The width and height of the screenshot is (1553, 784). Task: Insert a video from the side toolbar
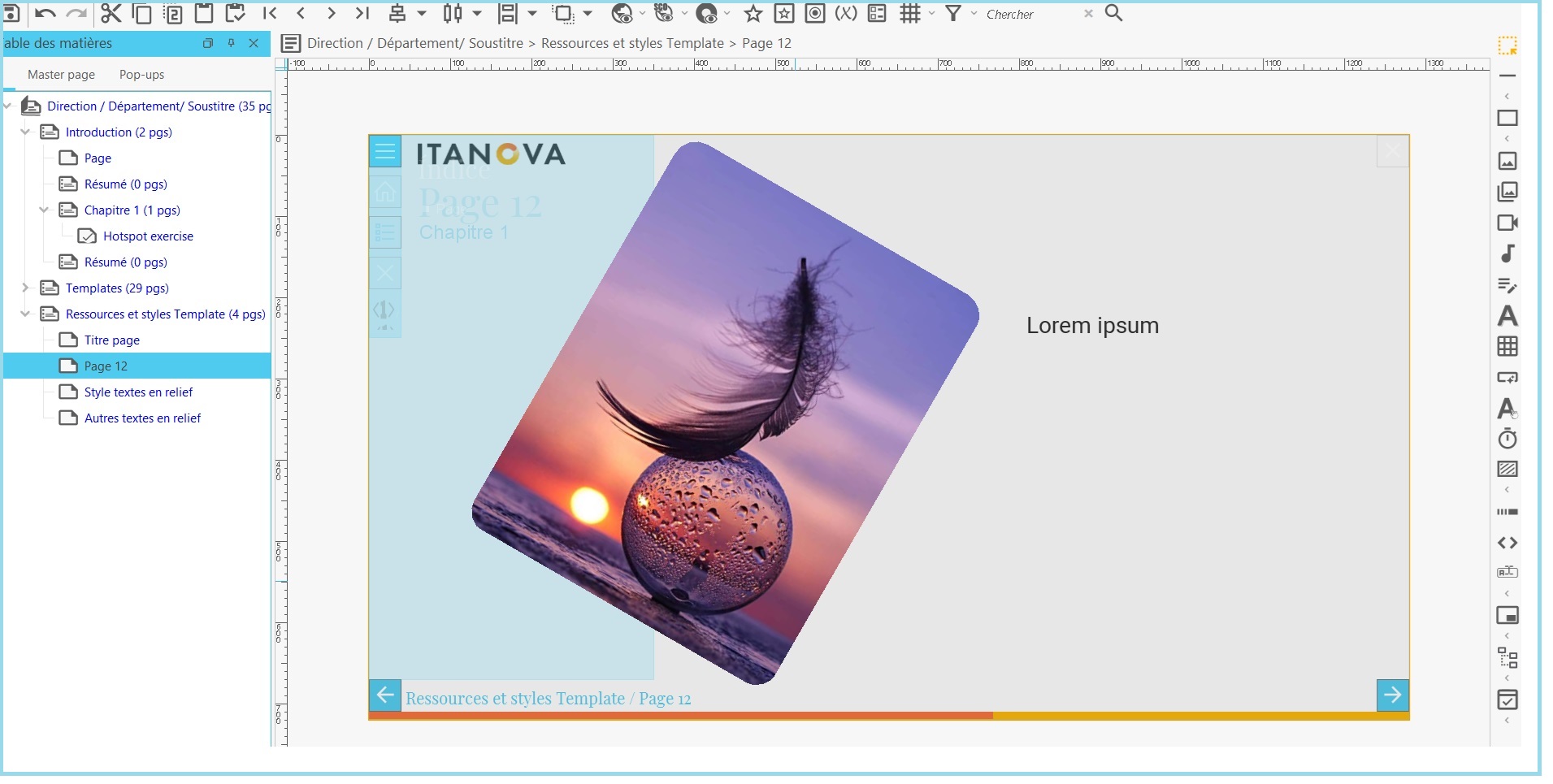pos(1507,223)
